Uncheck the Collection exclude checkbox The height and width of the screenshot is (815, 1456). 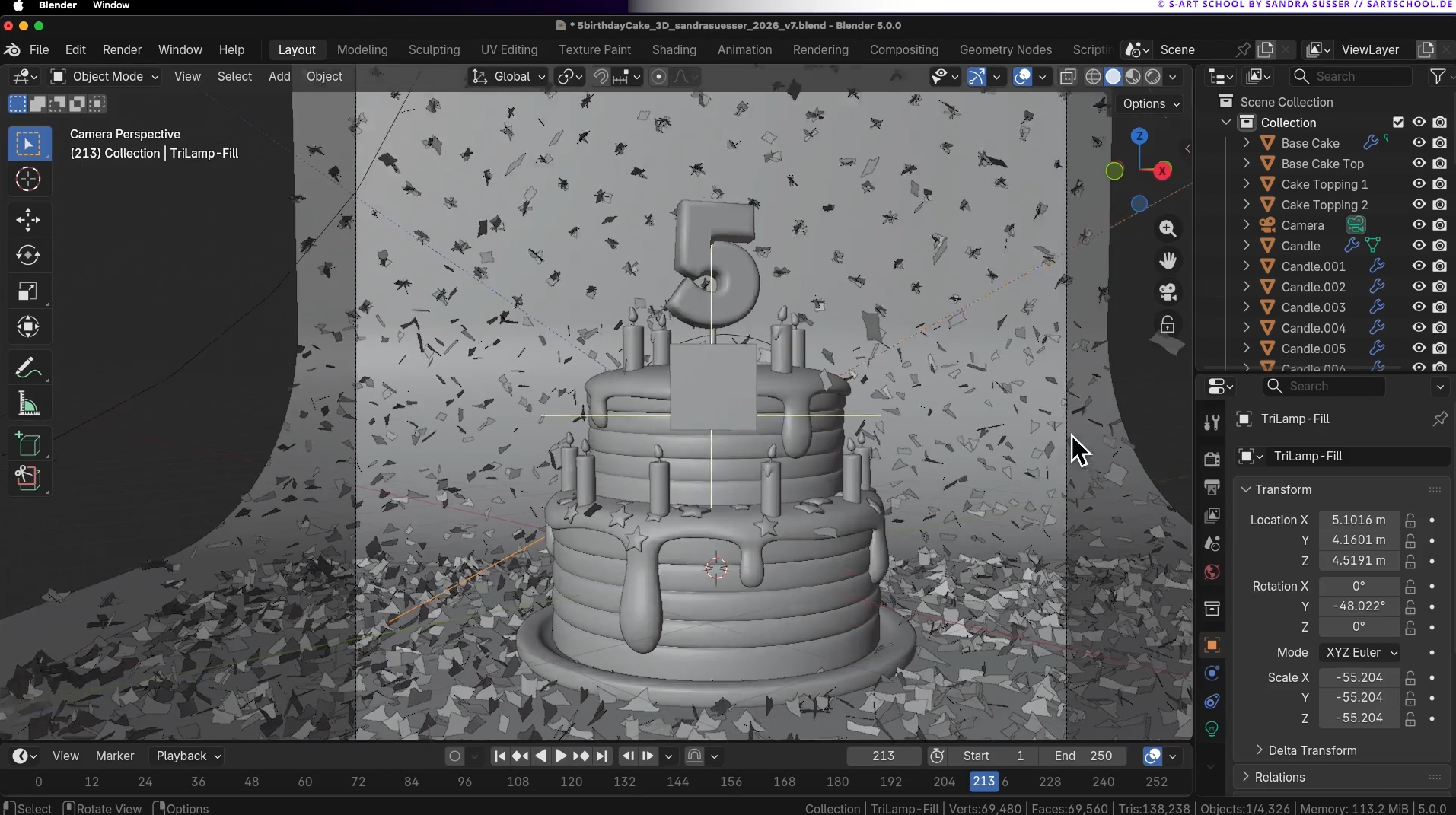[1398, 123]
